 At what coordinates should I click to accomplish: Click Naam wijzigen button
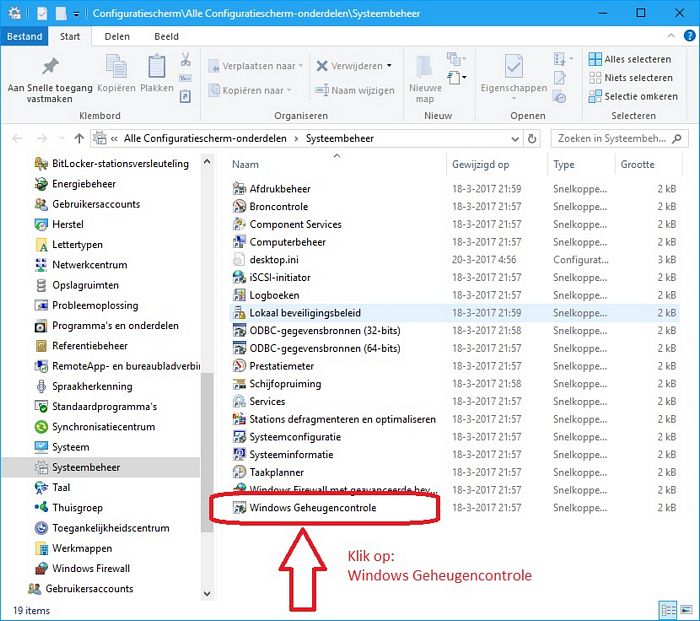[x=355, y=91]
